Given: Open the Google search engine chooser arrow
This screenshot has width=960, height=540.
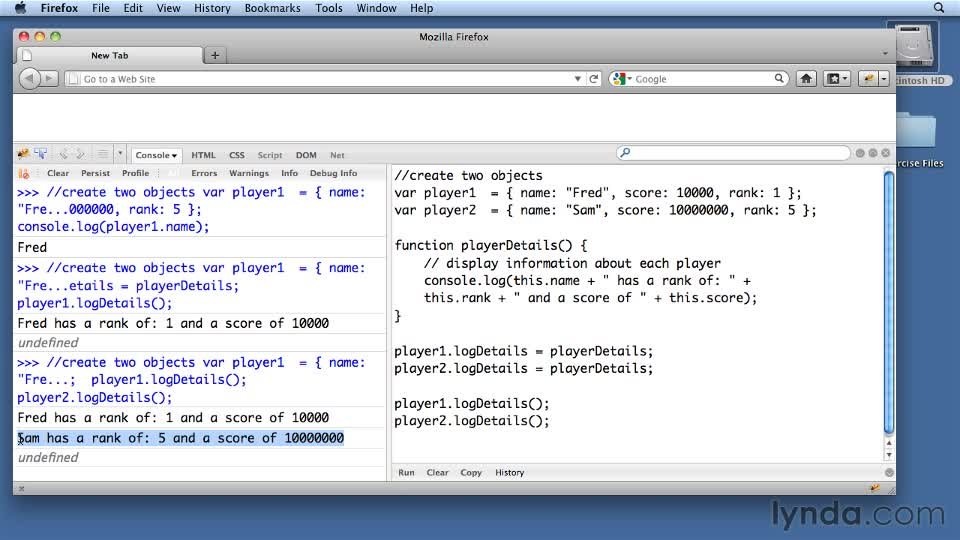Looking at the screenshot, I should 629,79.
